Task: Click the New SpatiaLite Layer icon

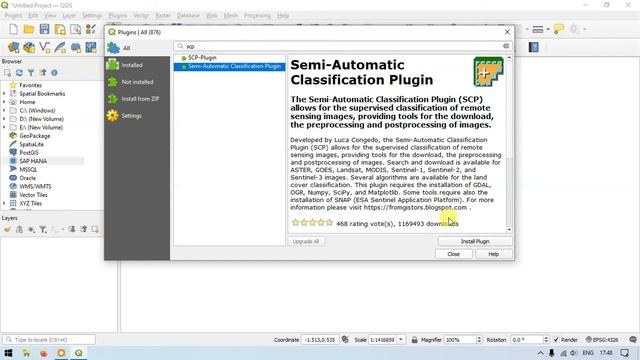Action: point(60,47)
